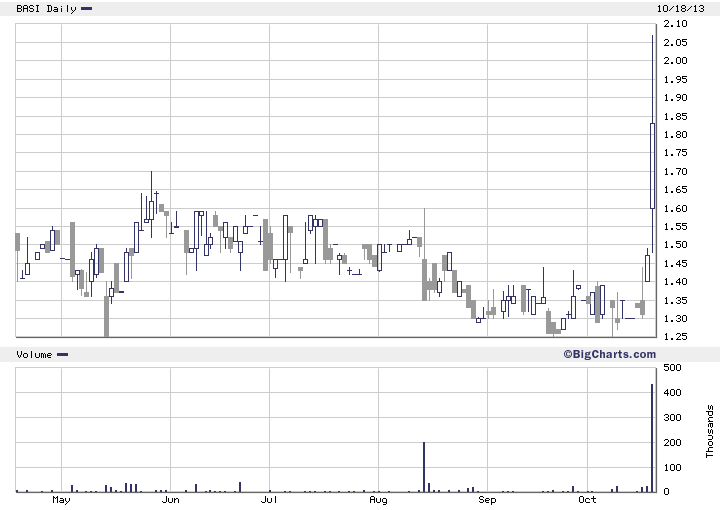720x510 pixels.
Task: Click the mid-August 200 thousand volume bar
Action: coord(424,467)
